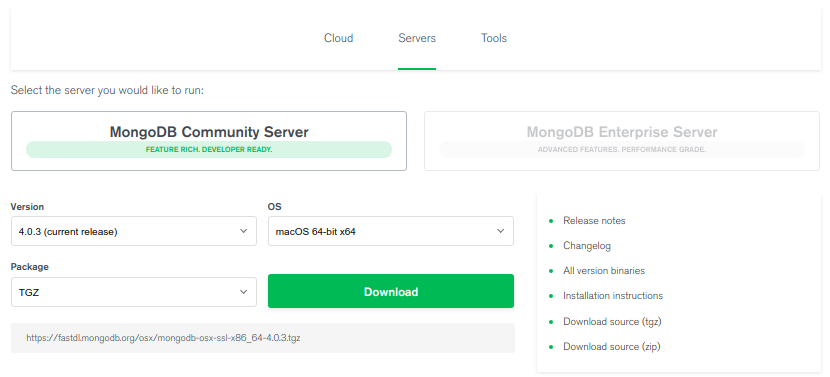Open the Tools tab
Screen dimensions: 830x377
pyautogui.click(x=494, y=38)
